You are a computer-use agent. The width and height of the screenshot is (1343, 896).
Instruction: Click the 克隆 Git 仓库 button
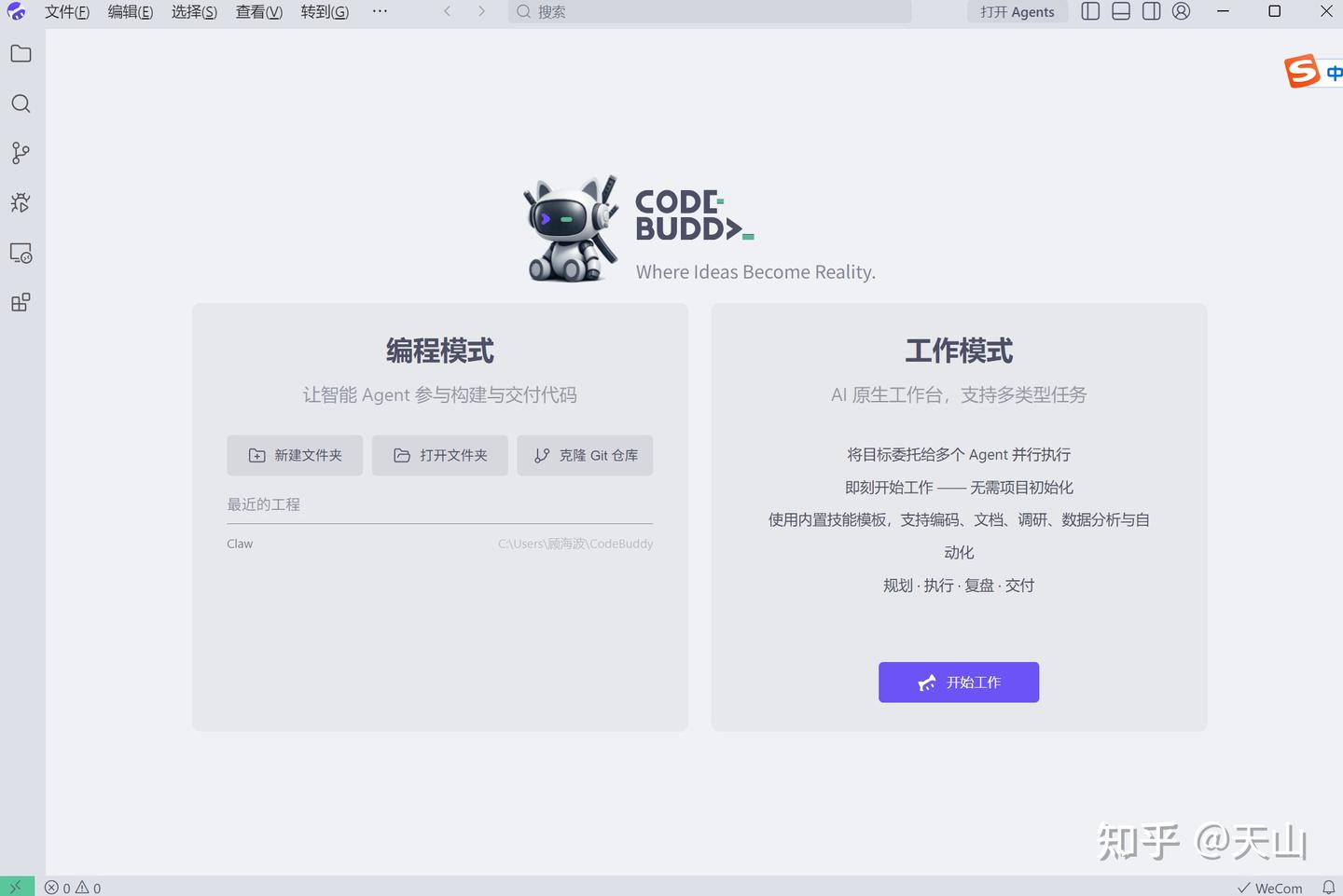[x=585, y=455]
